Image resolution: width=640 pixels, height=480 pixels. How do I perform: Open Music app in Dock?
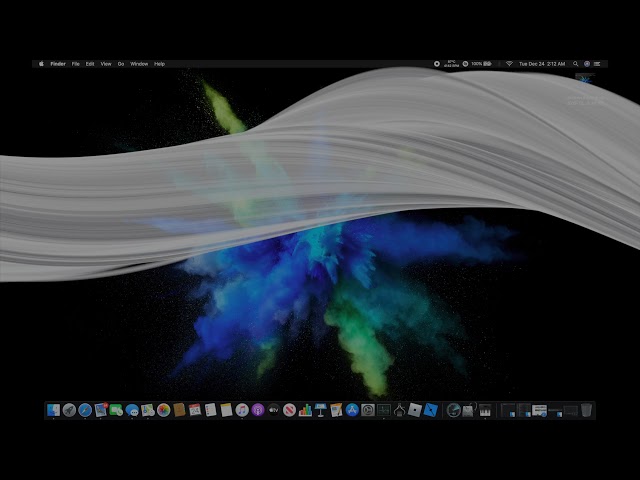(x=242, y=410)
